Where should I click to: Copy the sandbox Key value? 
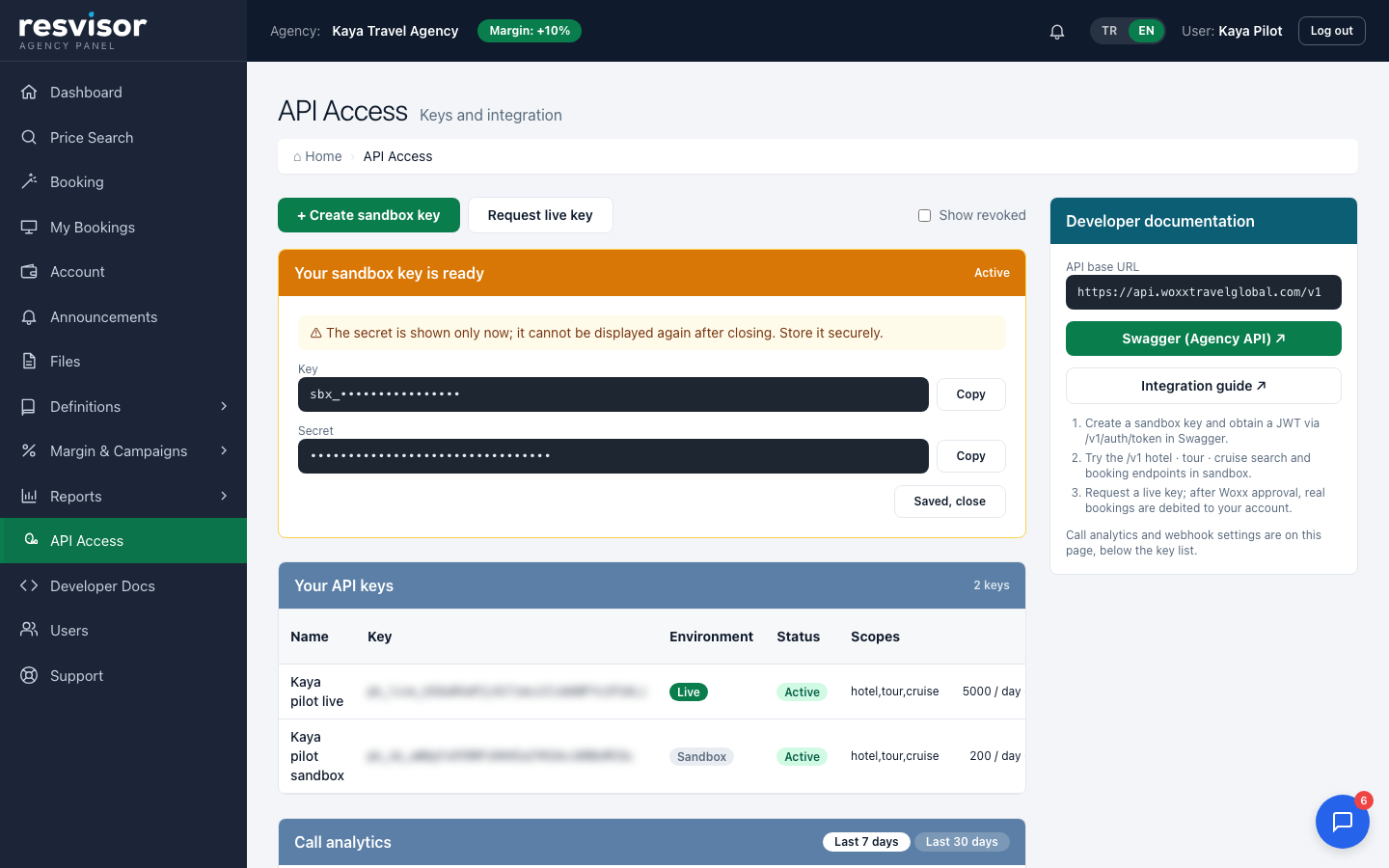[971, 394]
